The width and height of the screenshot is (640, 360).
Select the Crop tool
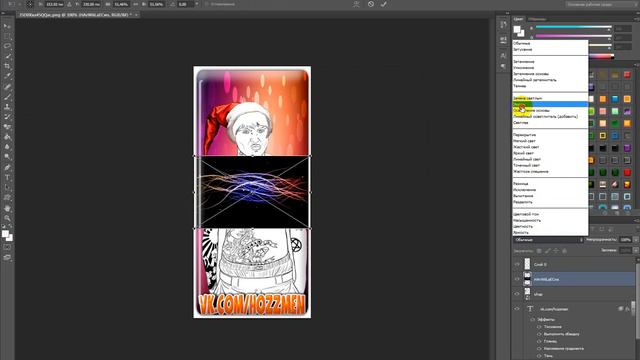pyautogui.click(x=7, y=66)
